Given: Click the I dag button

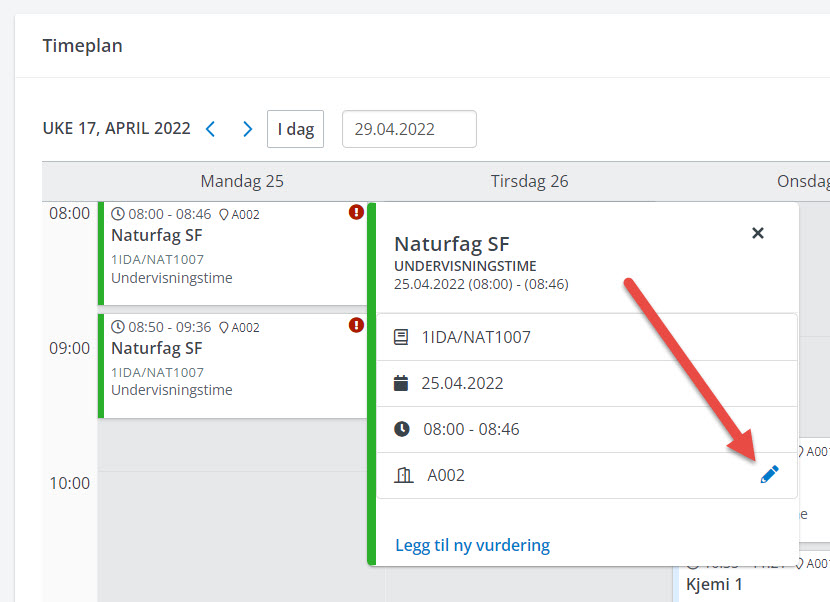Looking at the screenshot, I should [x=295, y=129].
